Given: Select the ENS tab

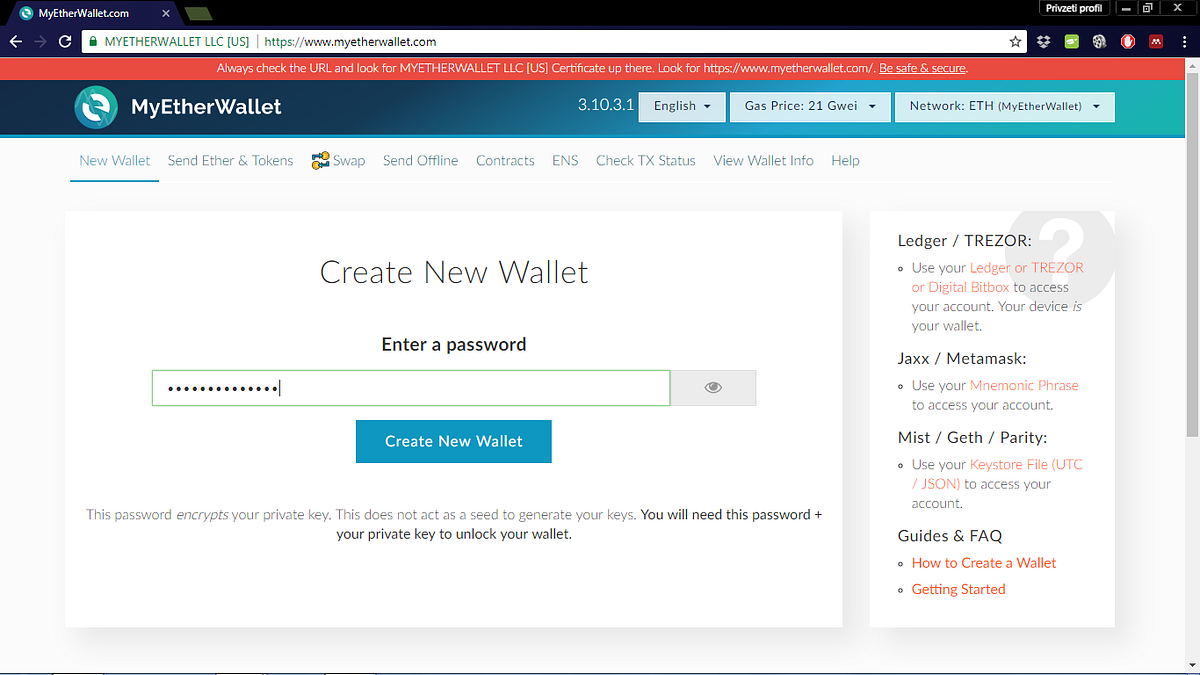Looking at the screenshot, I should [565, 160].
